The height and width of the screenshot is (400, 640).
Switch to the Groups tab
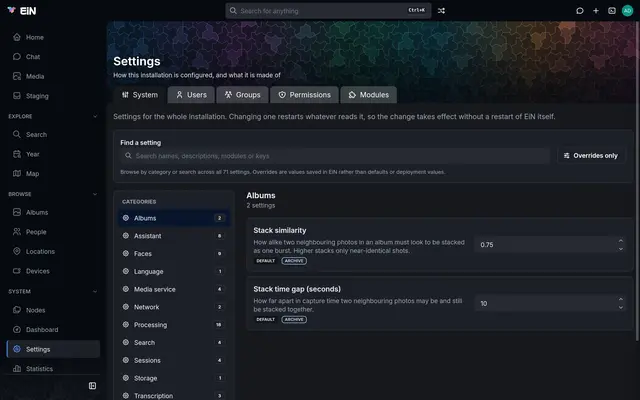pos(242,95)
